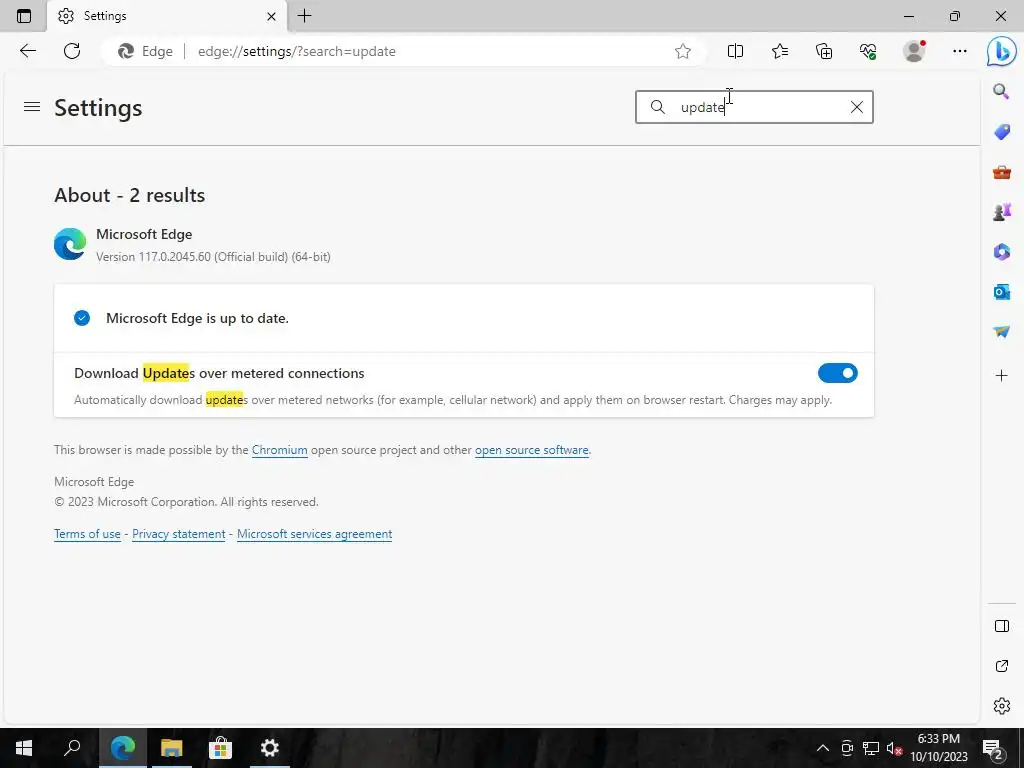Open Microsoft Store from the taskbar
The width and height of the screenshot is (1024, 768).
(x=221, y=748)
